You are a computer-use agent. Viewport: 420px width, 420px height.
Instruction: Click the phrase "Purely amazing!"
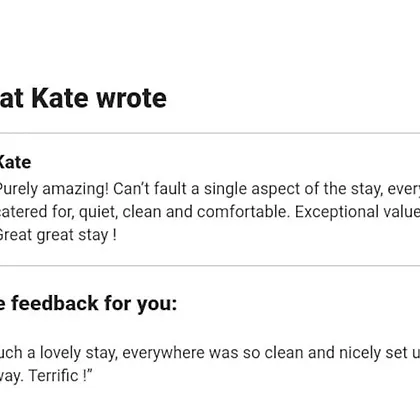click(54, 189)
